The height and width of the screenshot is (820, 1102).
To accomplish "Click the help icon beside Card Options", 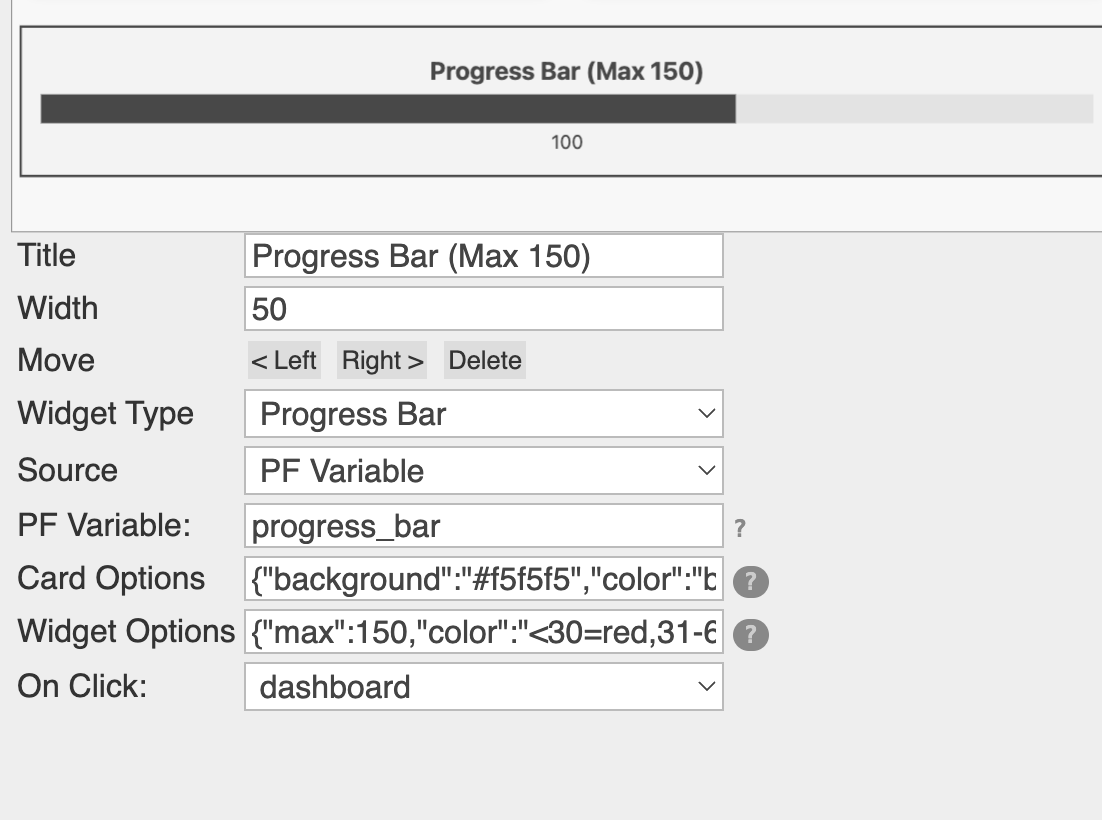I will pyautogui.click(x=751, y=582).
